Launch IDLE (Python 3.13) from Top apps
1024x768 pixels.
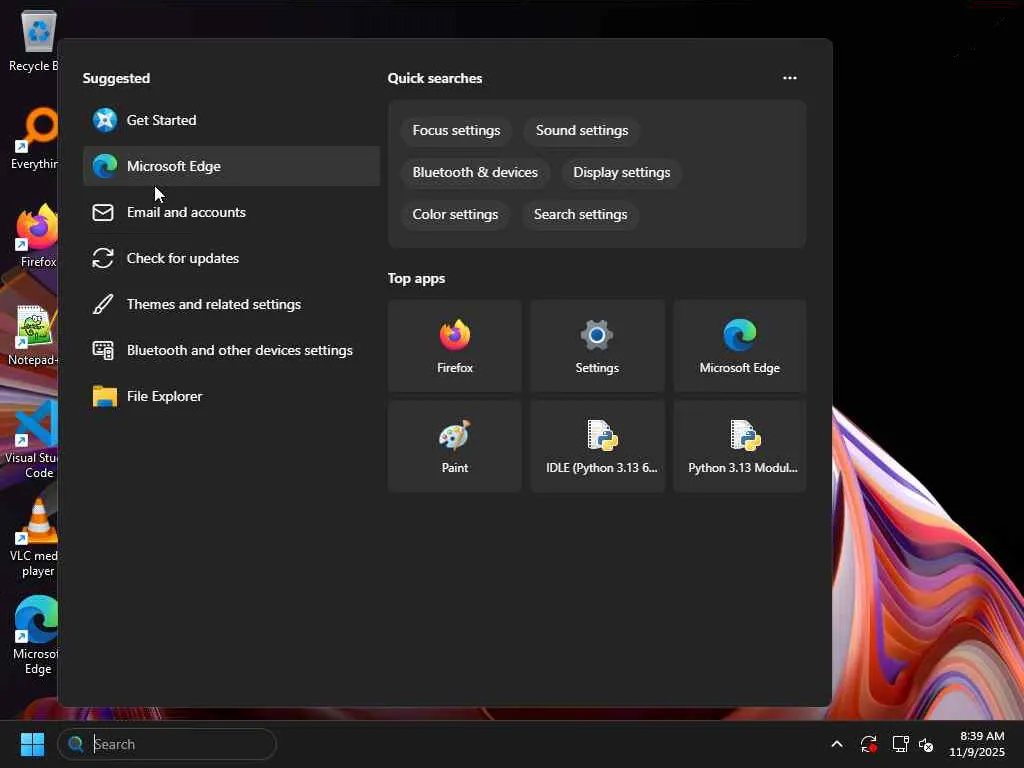coord(597,446)
